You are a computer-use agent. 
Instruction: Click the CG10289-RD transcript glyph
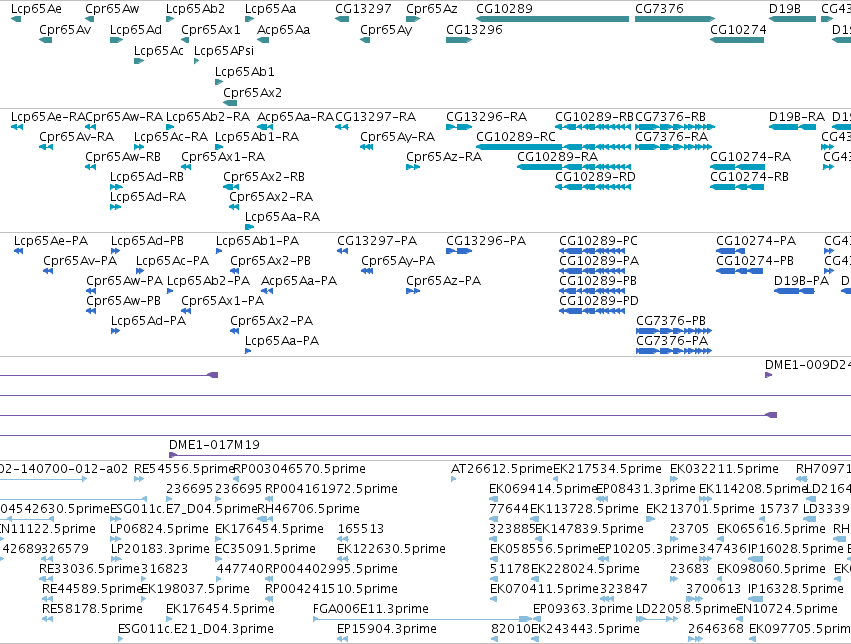click(x=593, y=187)
